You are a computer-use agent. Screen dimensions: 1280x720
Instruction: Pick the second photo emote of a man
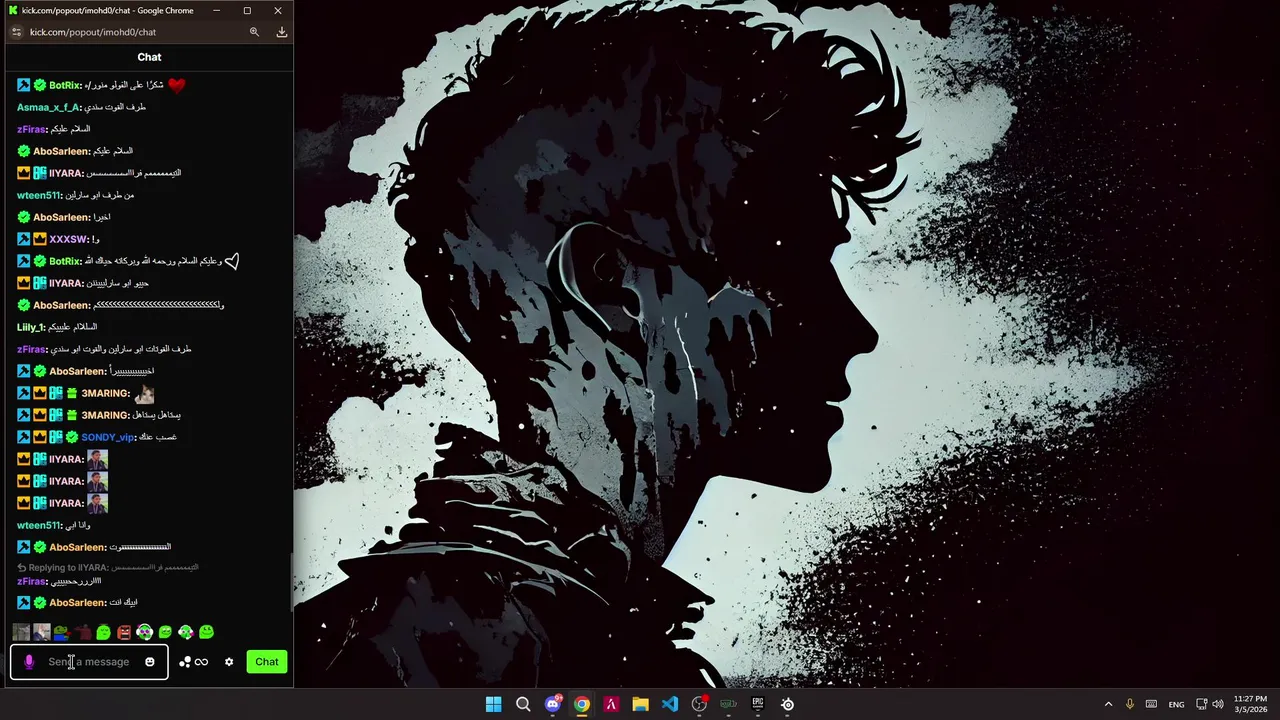pyautogui.click(x=42, y=632)
